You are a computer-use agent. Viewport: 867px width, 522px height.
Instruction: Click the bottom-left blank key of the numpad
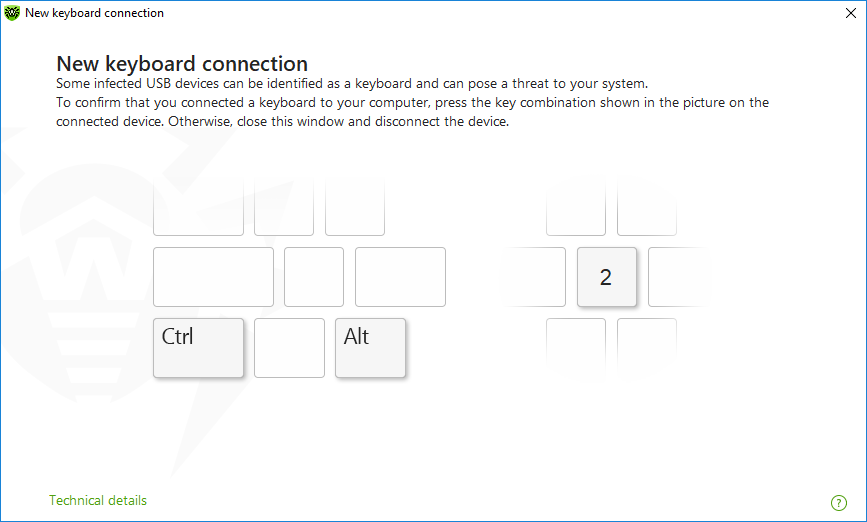pyautogui.click(x=576, y=345)
